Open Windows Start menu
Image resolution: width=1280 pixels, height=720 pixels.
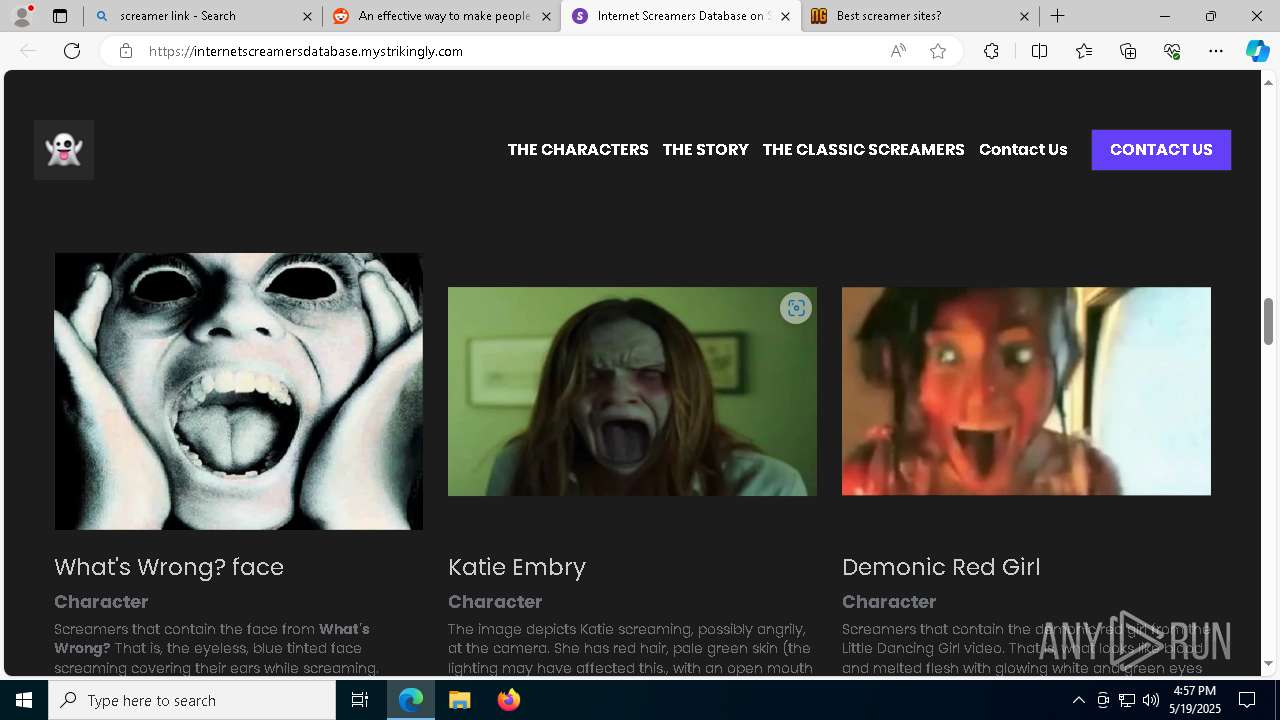(x=24, y=700)
